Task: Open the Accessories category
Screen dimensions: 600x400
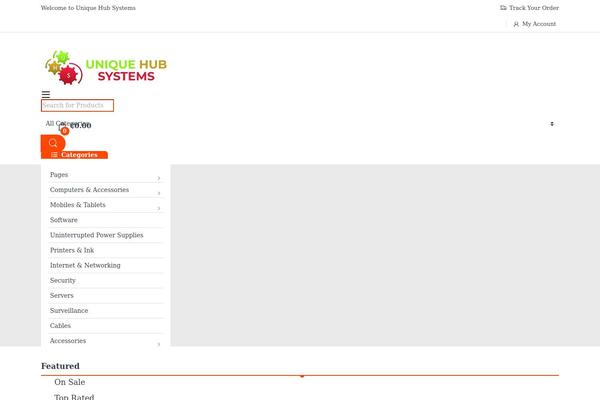Action: (x=68, y=341)
